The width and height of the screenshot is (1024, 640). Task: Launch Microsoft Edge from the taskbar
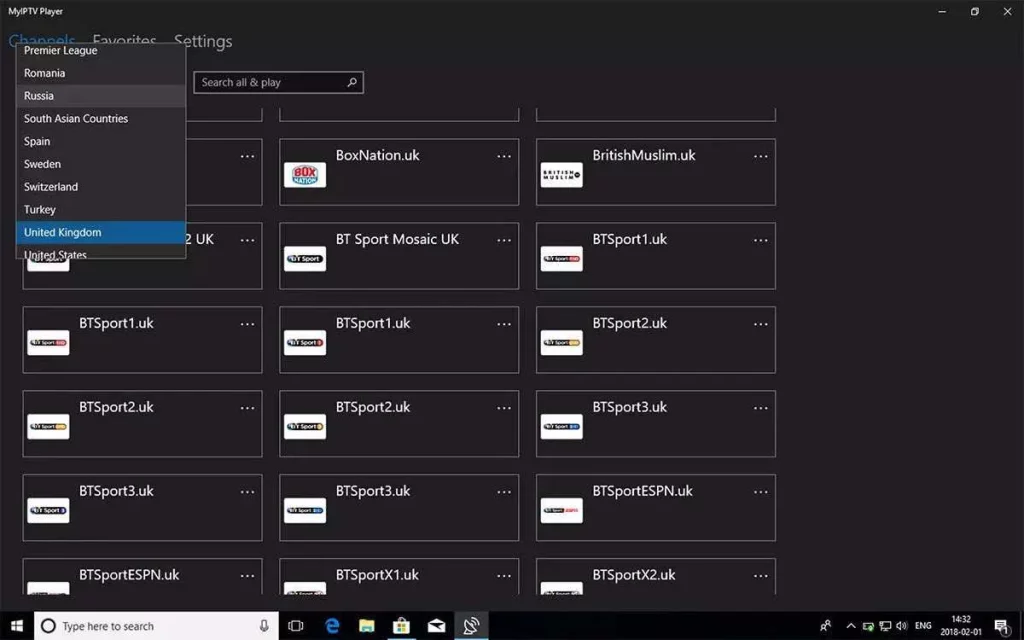(x=331, y=625)
